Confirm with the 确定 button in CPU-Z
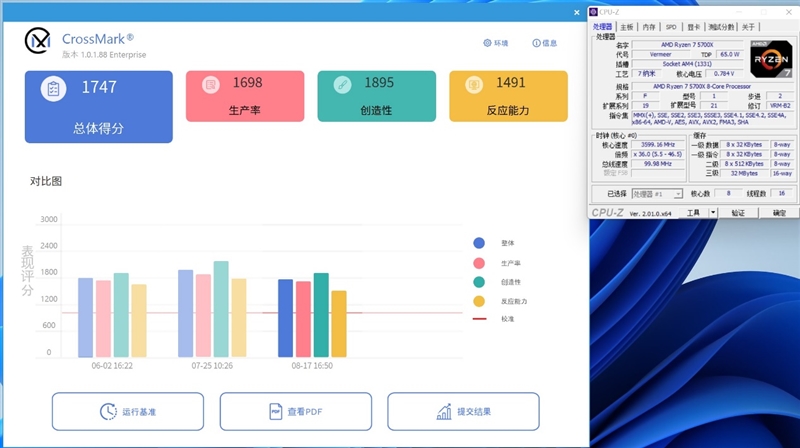Image resolution: width=800 pixels, height=448 pixels. [779, 213]
